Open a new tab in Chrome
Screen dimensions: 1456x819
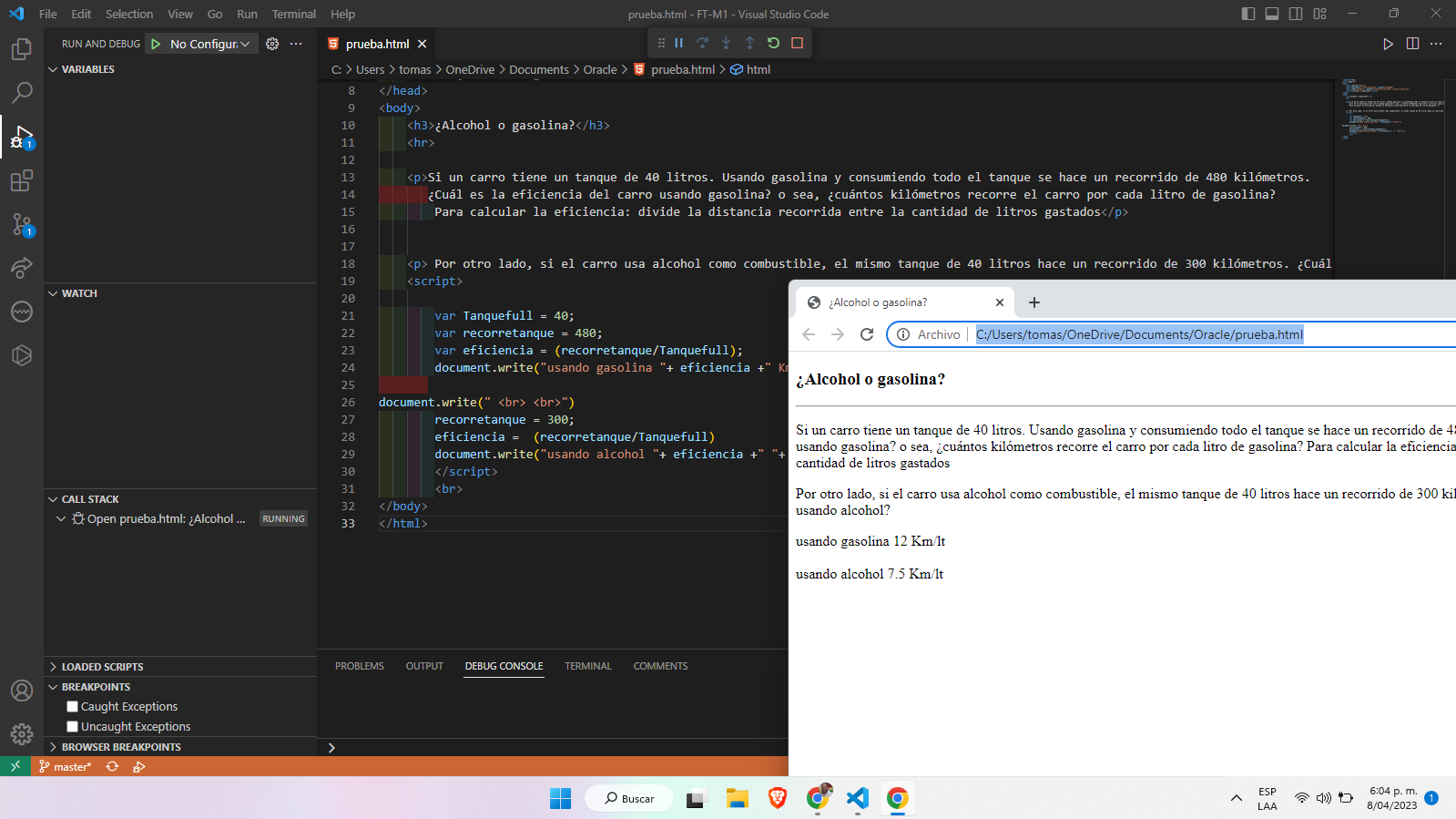tap(1034, 302)
